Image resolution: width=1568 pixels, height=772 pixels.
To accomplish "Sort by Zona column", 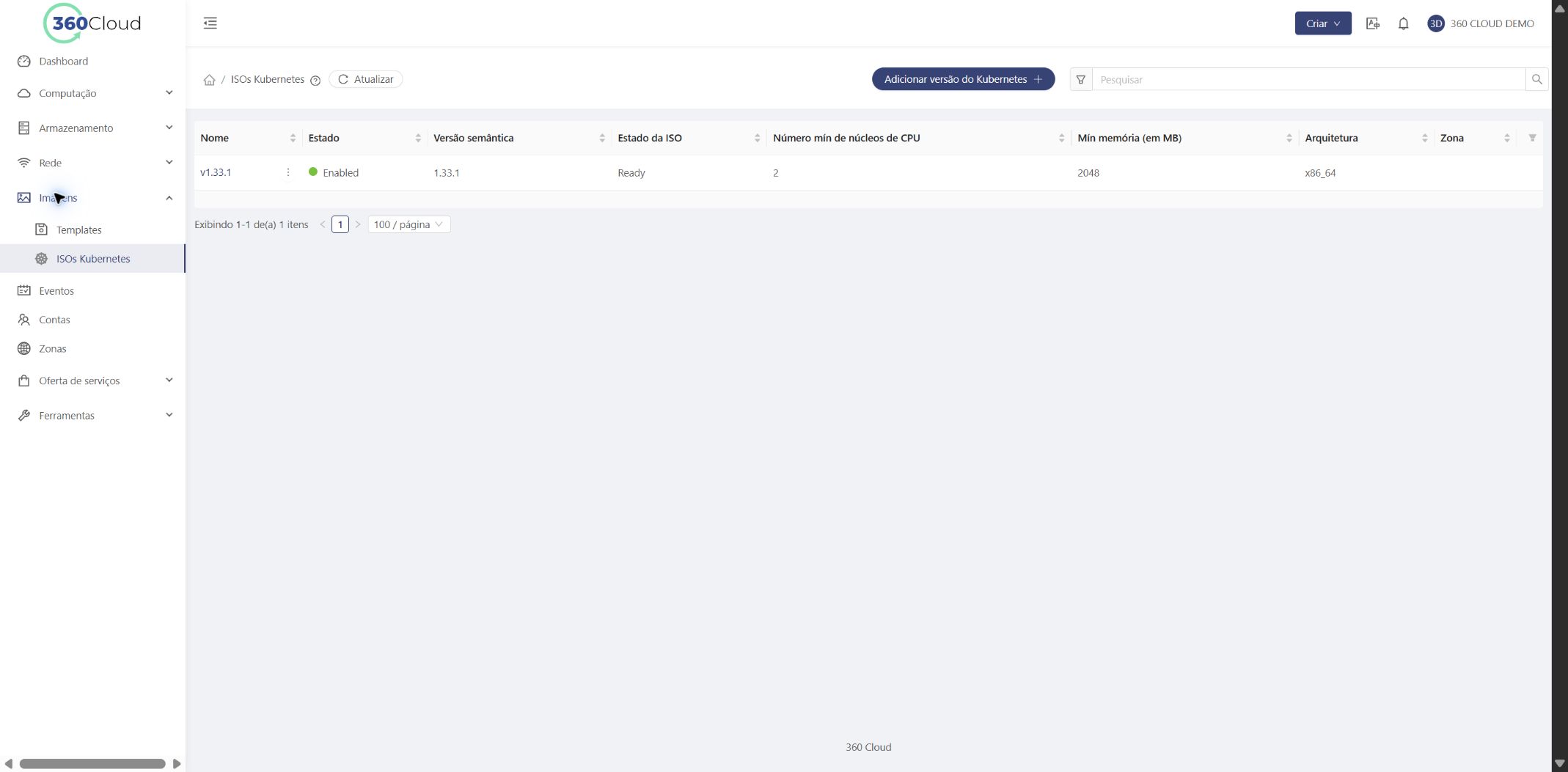I will pos(1507,138).
